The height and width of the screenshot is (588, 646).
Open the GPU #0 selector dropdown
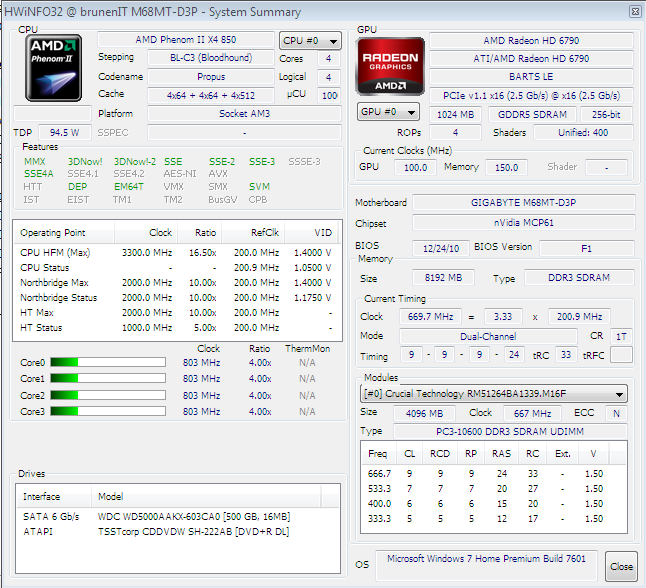coord(389,112)
